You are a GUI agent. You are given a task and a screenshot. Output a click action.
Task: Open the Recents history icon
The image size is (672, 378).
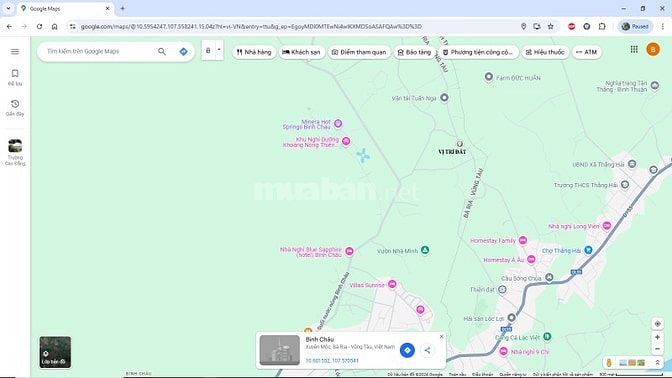click(15, 108)
